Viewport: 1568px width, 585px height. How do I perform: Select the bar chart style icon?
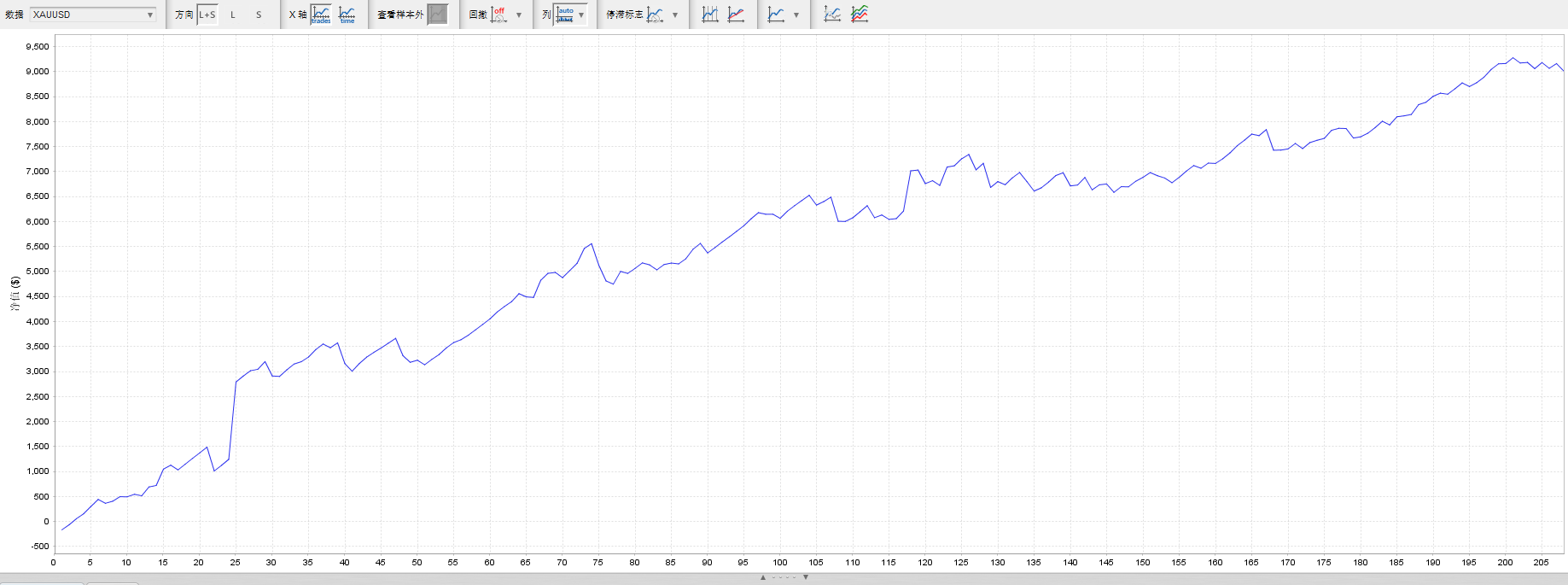(x=710, y=15)
